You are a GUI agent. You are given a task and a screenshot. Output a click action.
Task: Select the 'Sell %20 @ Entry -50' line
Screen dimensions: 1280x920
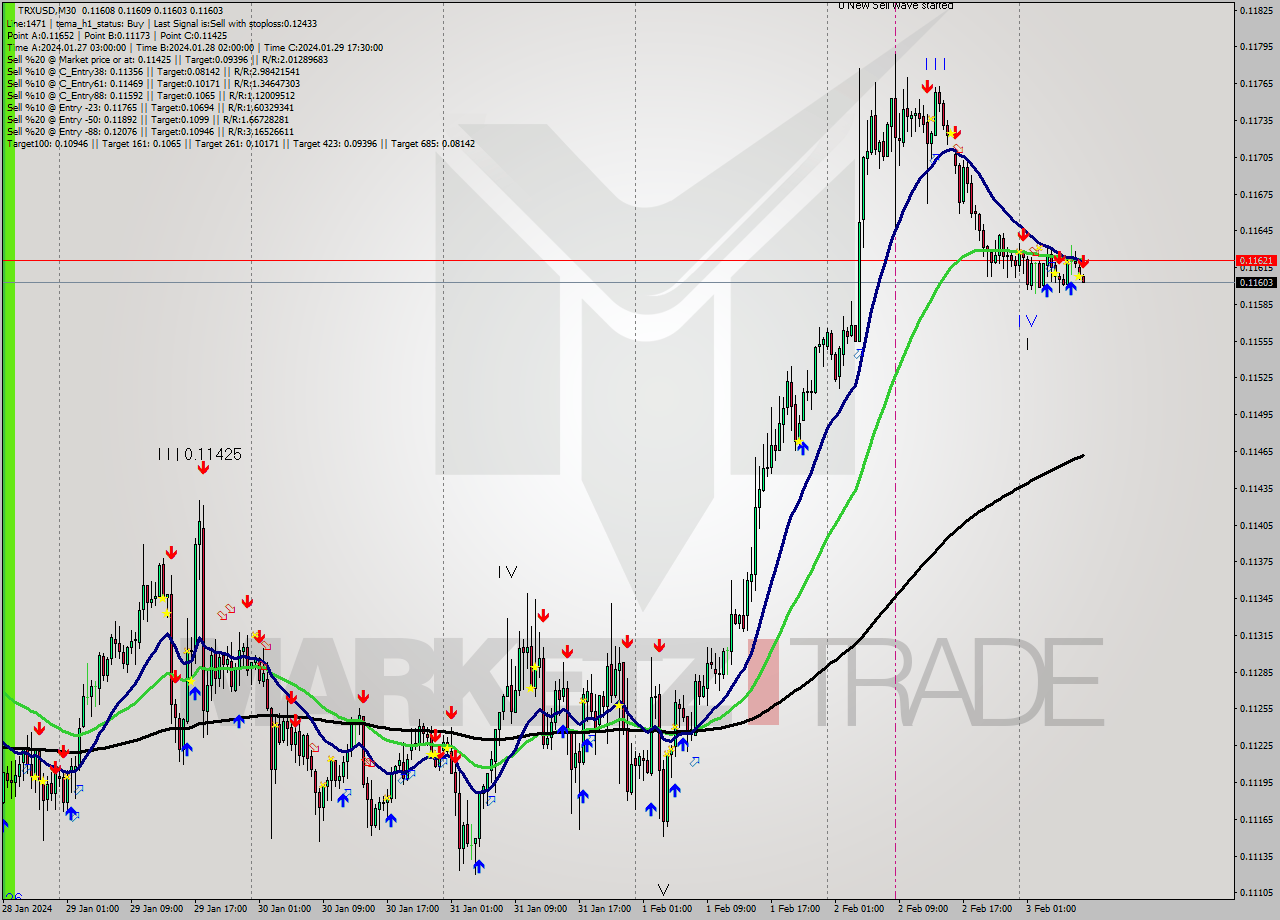click(150, 119)
